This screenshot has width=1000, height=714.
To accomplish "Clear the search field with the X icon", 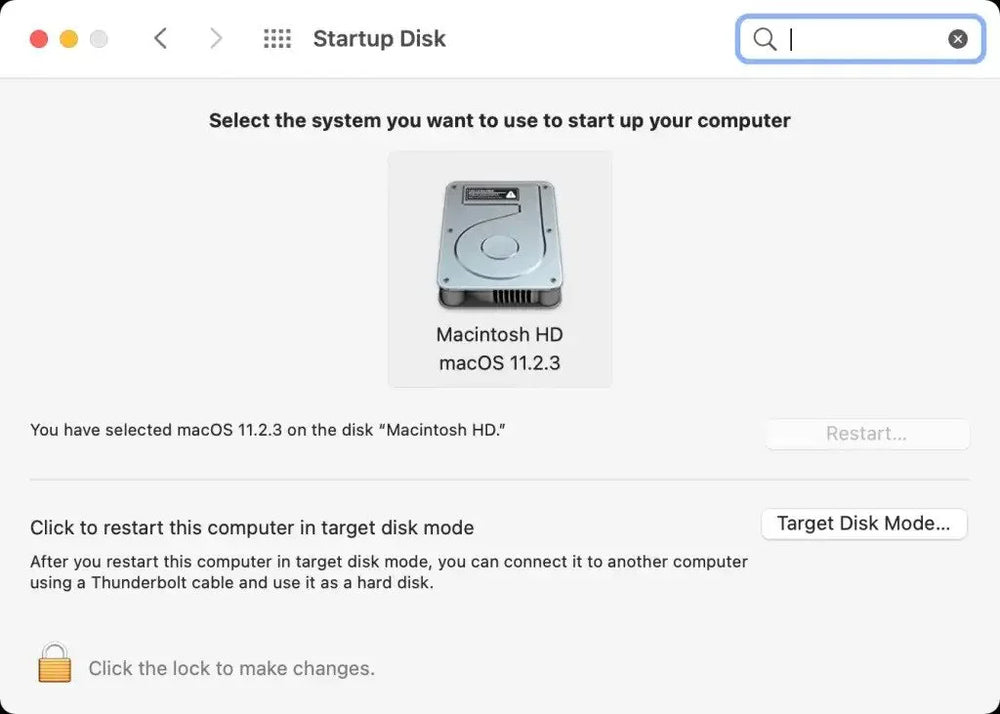I will pyautogui.click(x=958, y=39).
